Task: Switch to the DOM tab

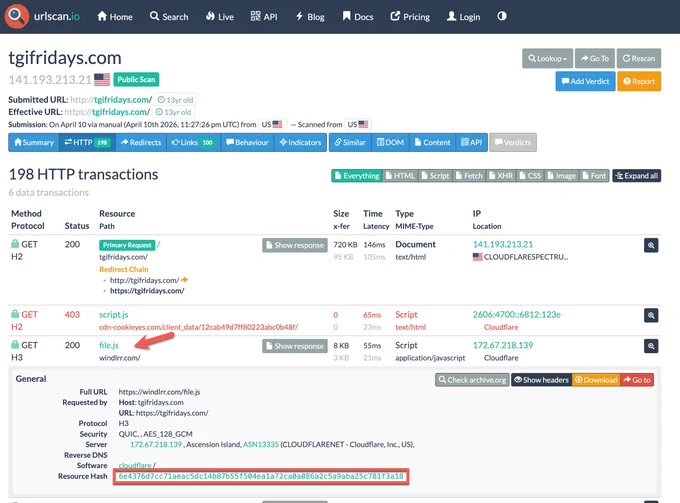Action: point(390,142)
